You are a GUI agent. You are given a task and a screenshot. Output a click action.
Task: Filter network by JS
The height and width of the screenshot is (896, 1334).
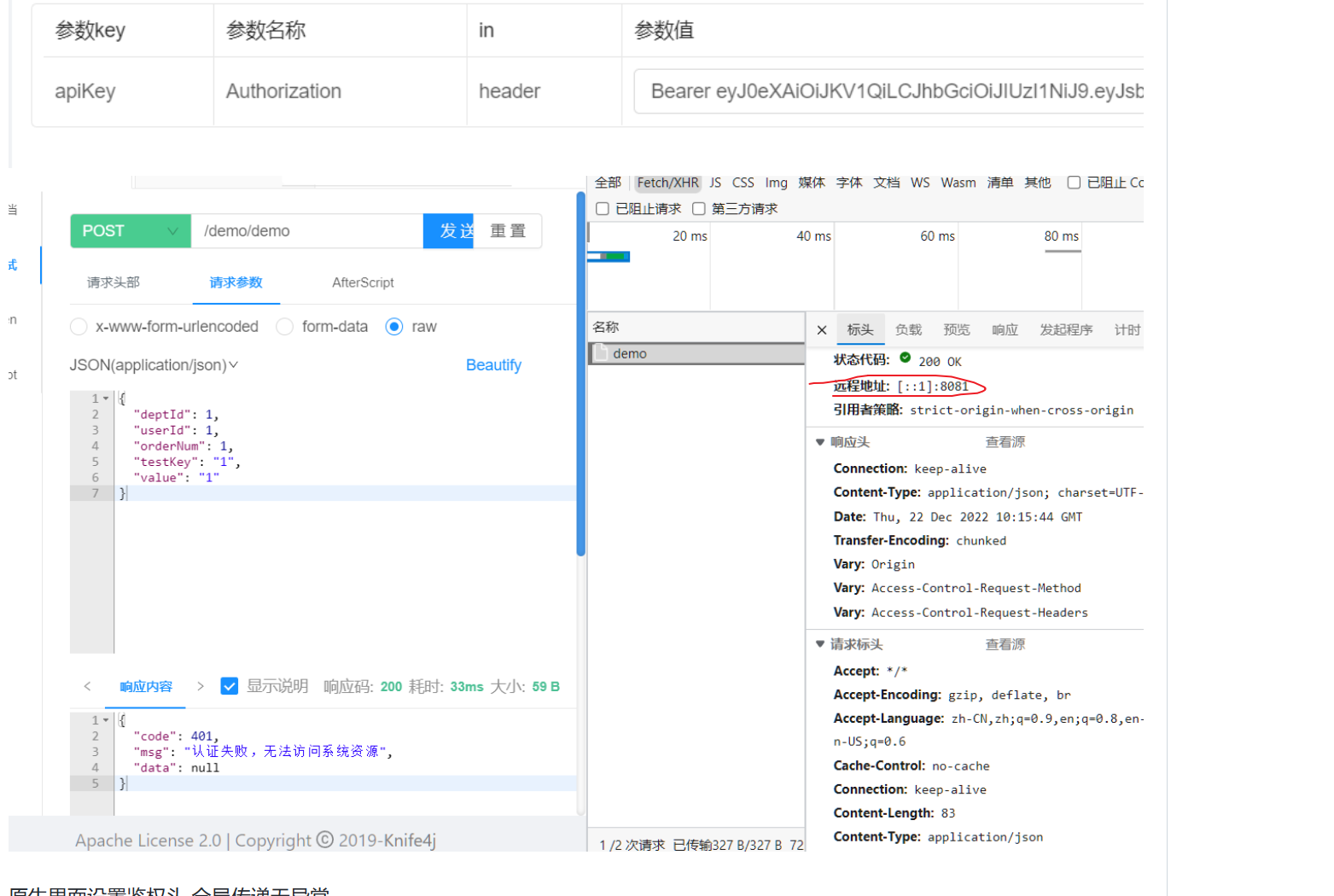(x=715, y=183)
